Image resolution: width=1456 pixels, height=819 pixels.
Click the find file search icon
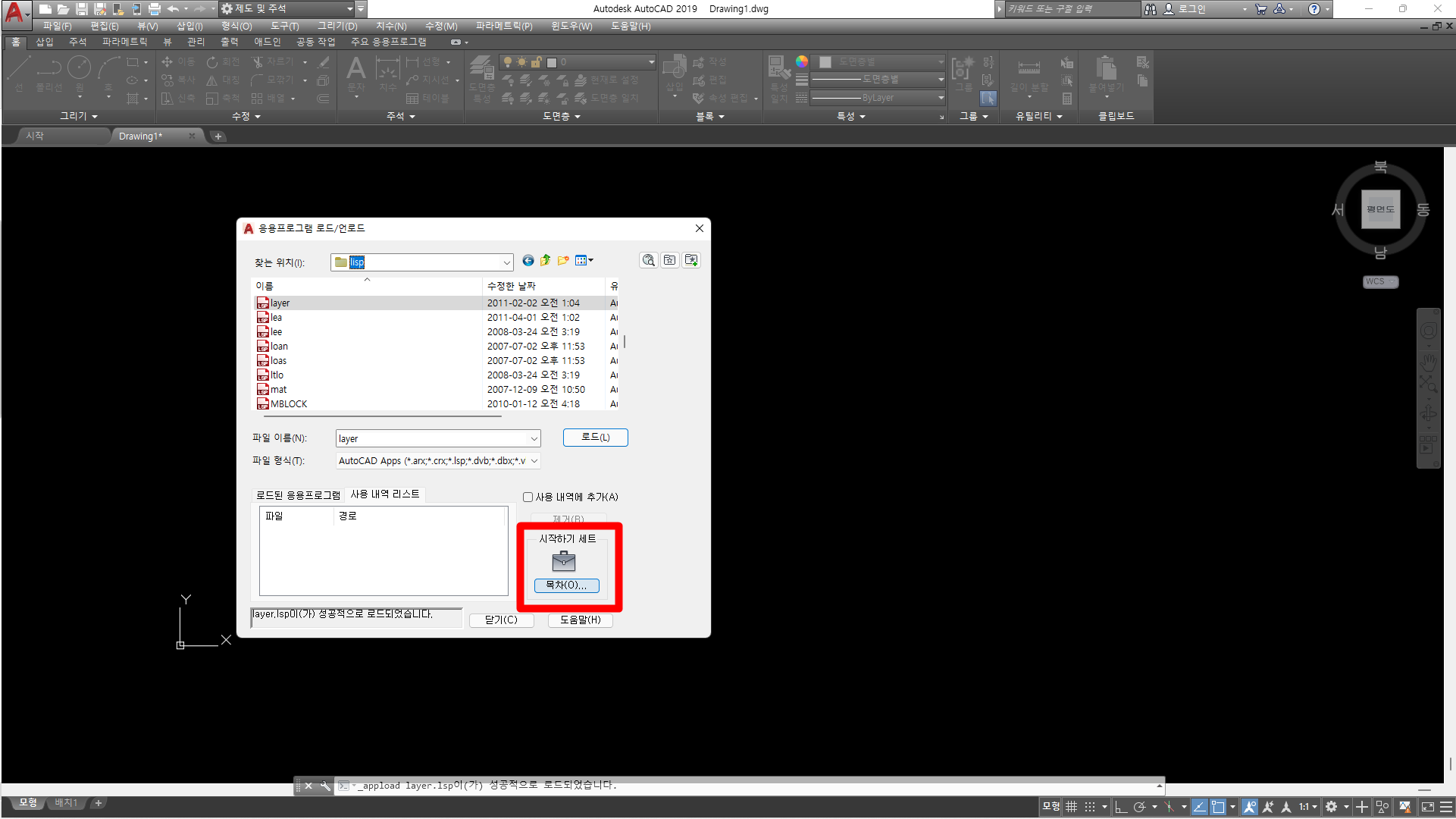(x=649, y=261)
